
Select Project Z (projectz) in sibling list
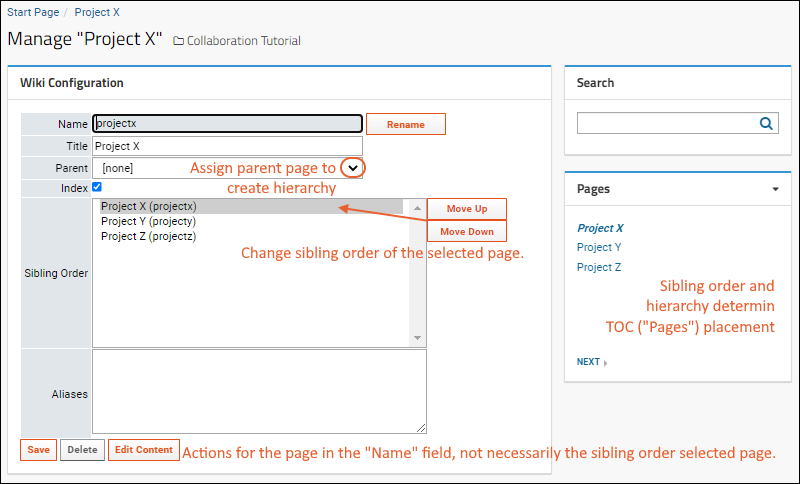click(x=148, y=236)
